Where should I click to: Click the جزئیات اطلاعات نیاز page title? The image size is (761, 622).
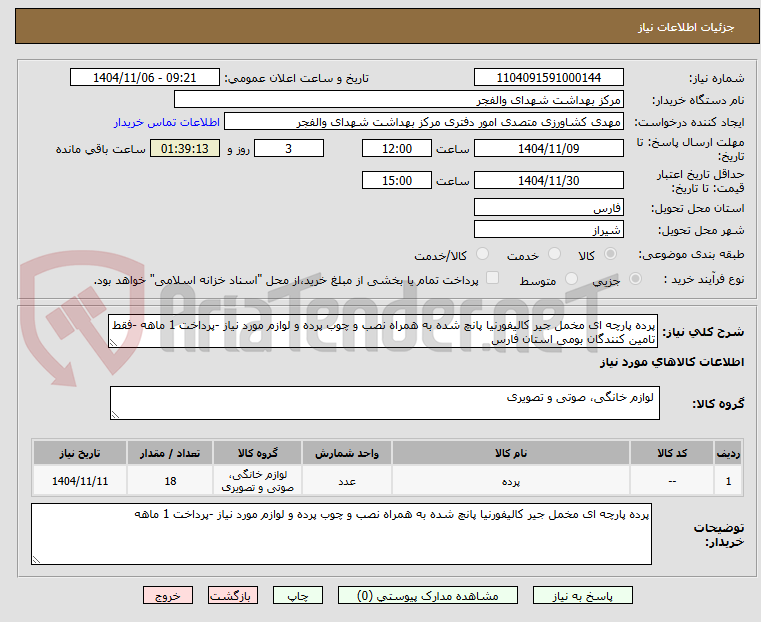point(685,27)
